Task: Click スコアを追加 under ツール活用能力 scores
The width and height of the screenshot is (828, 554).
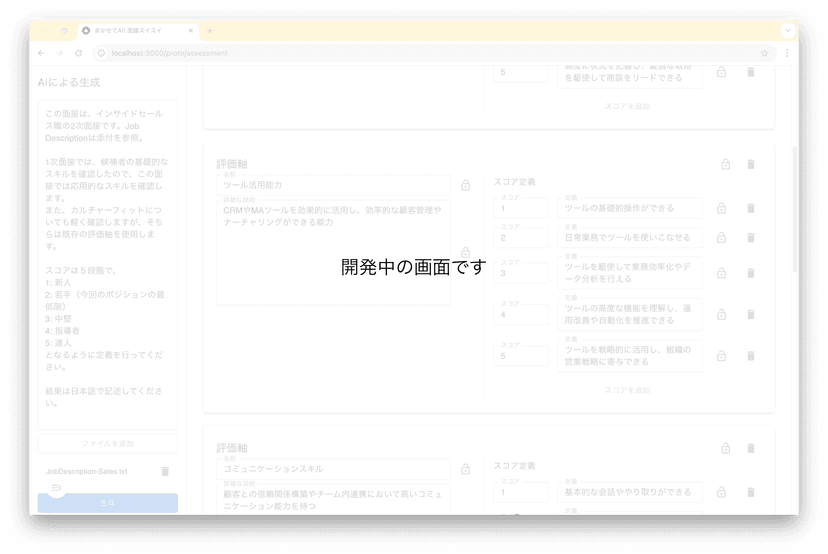Action: (x=627, y=390)
